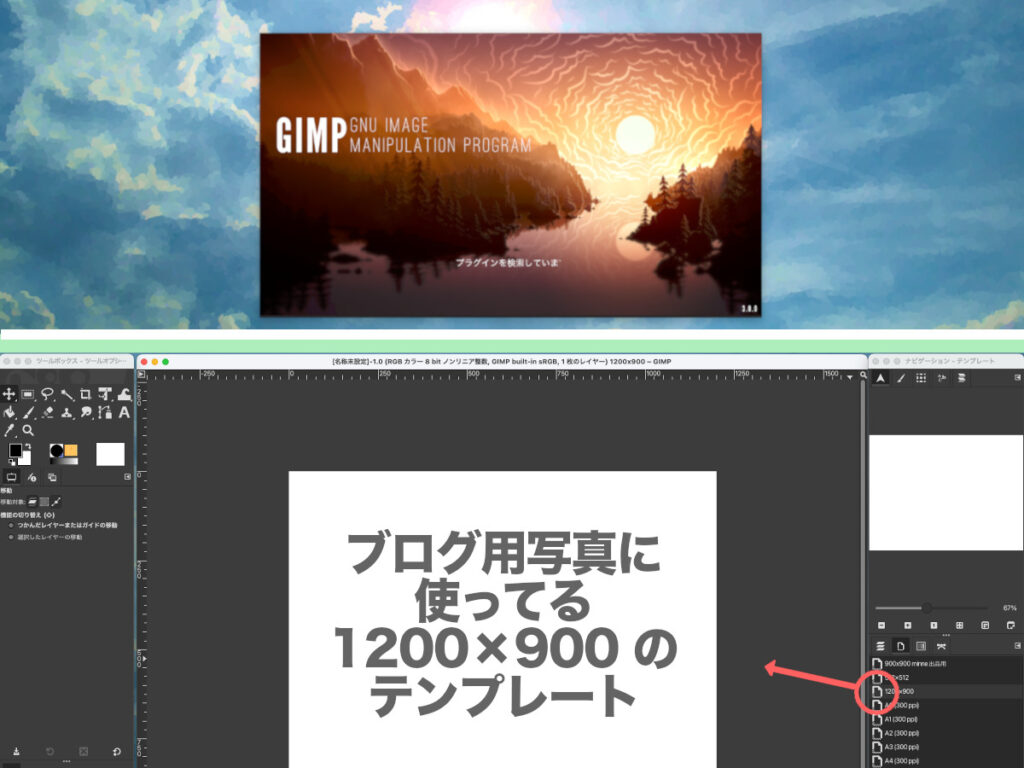This screenshot has height=768, width=1024.
Task: Choose 'つかんだレイヤーまたはガイドの移動' radio option
Action: pos(63,525)
